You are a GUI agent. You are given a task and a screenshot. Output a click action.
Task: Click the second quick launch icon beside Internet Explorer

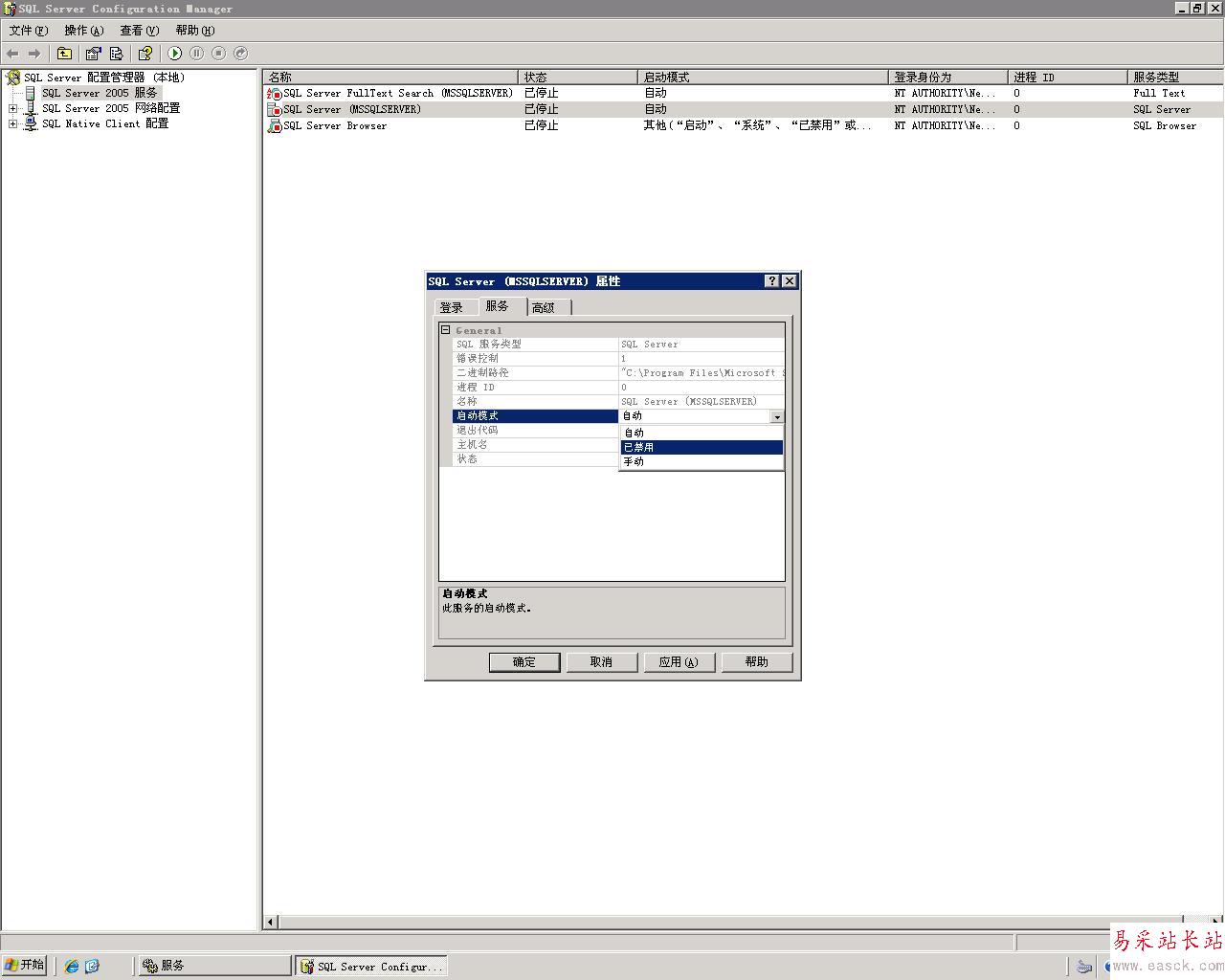[92, 966]
